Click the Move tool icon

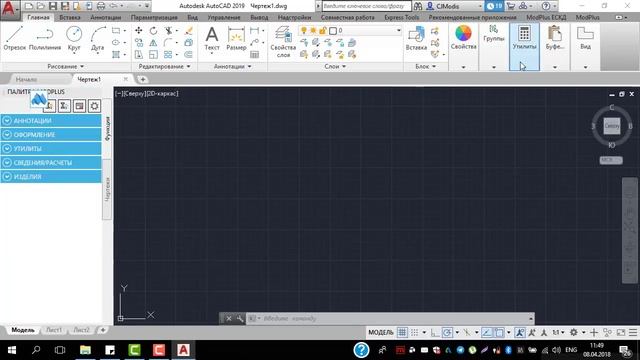click(139, 31)
